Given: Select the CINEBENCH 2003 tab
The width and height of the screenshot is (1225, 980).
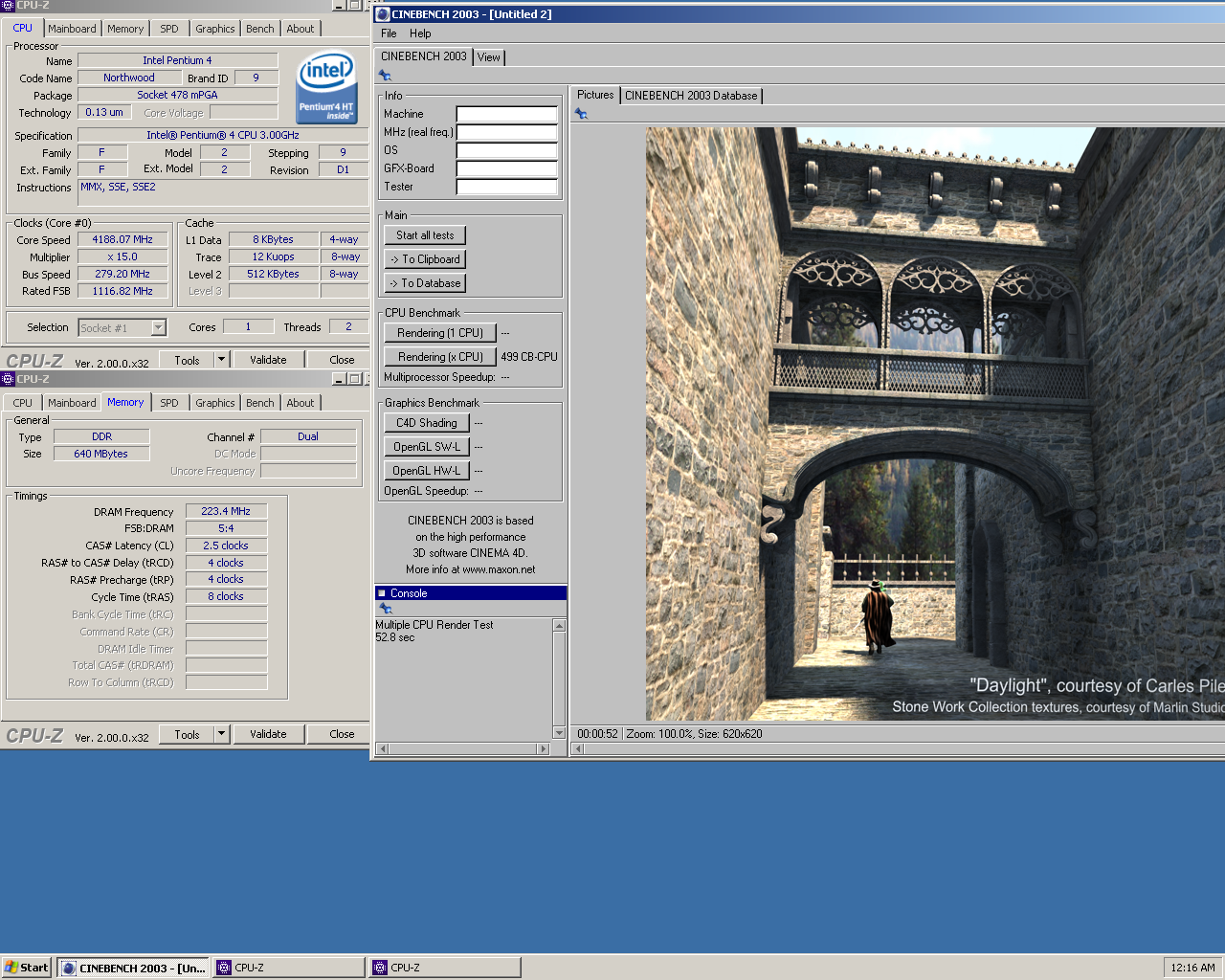Looking at the screenshot, I should point(424,56).
